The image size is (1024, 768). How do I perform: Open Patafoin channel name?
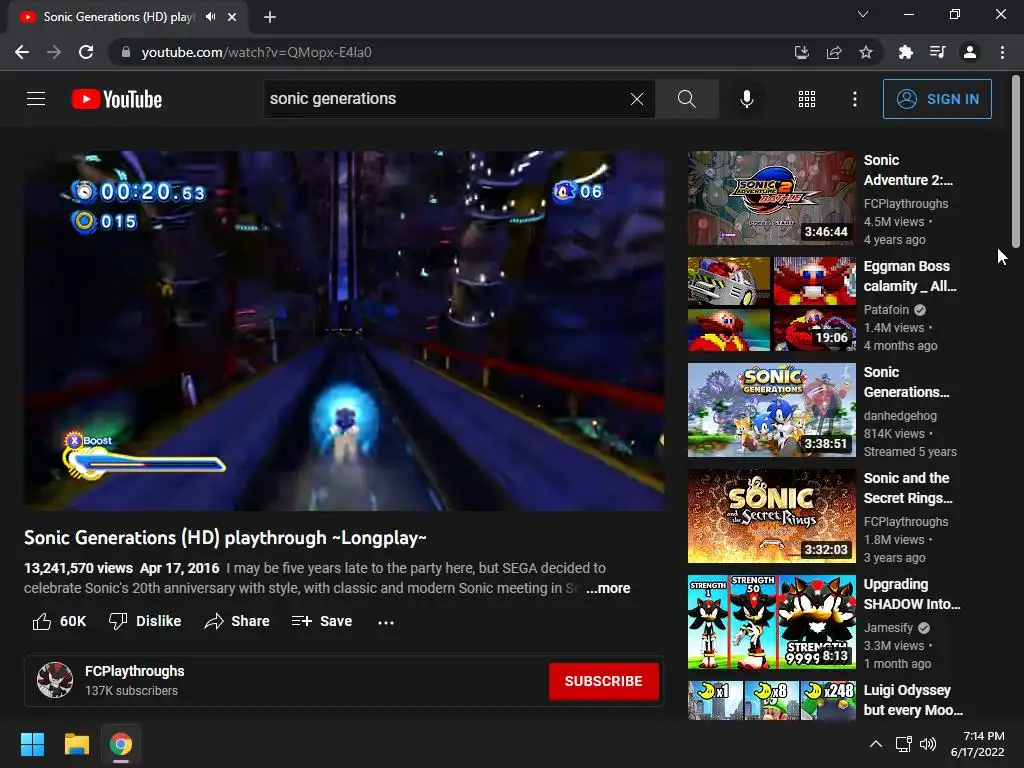tap(886, 310)
